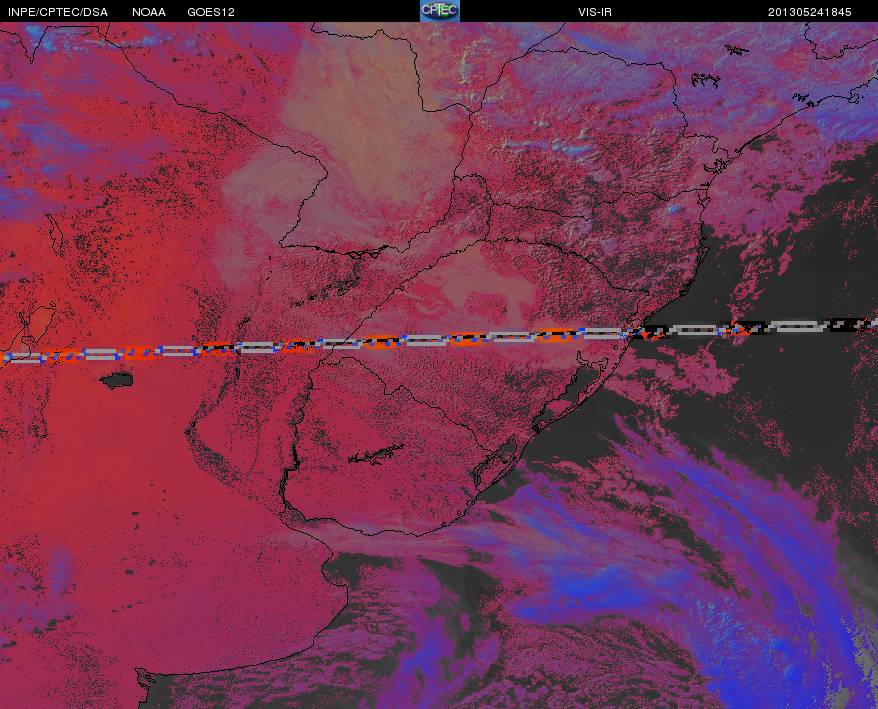The image size is (878, 709).
Task: Click the VIS-IR channel label
Action: [595, 12]
